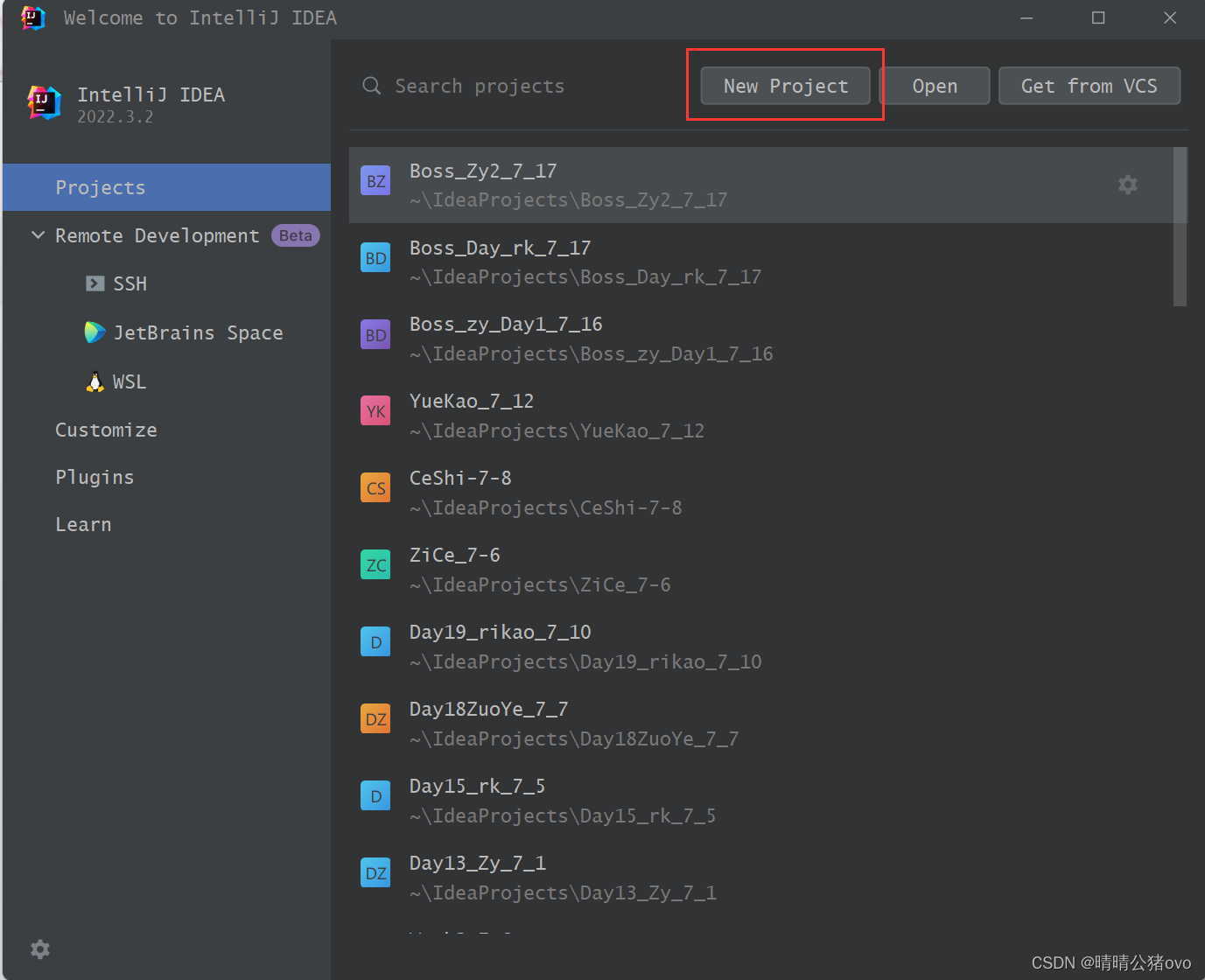
Task: Open project Day15_rk_7_5
Action: tap(761, 801)
